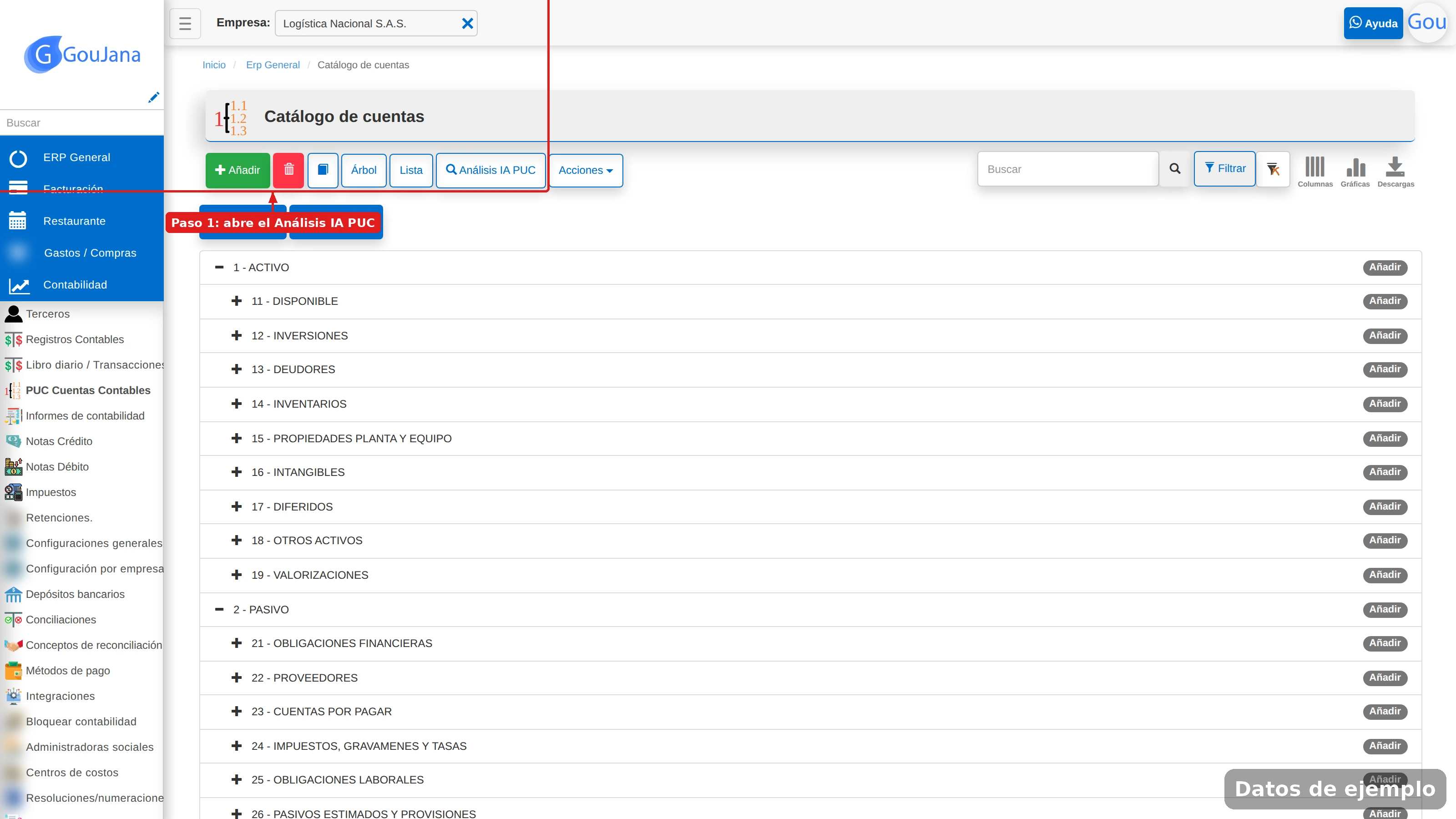Switch the view to Árbol mode
The width and height of the screenshot is (1456, 819).
364,170
